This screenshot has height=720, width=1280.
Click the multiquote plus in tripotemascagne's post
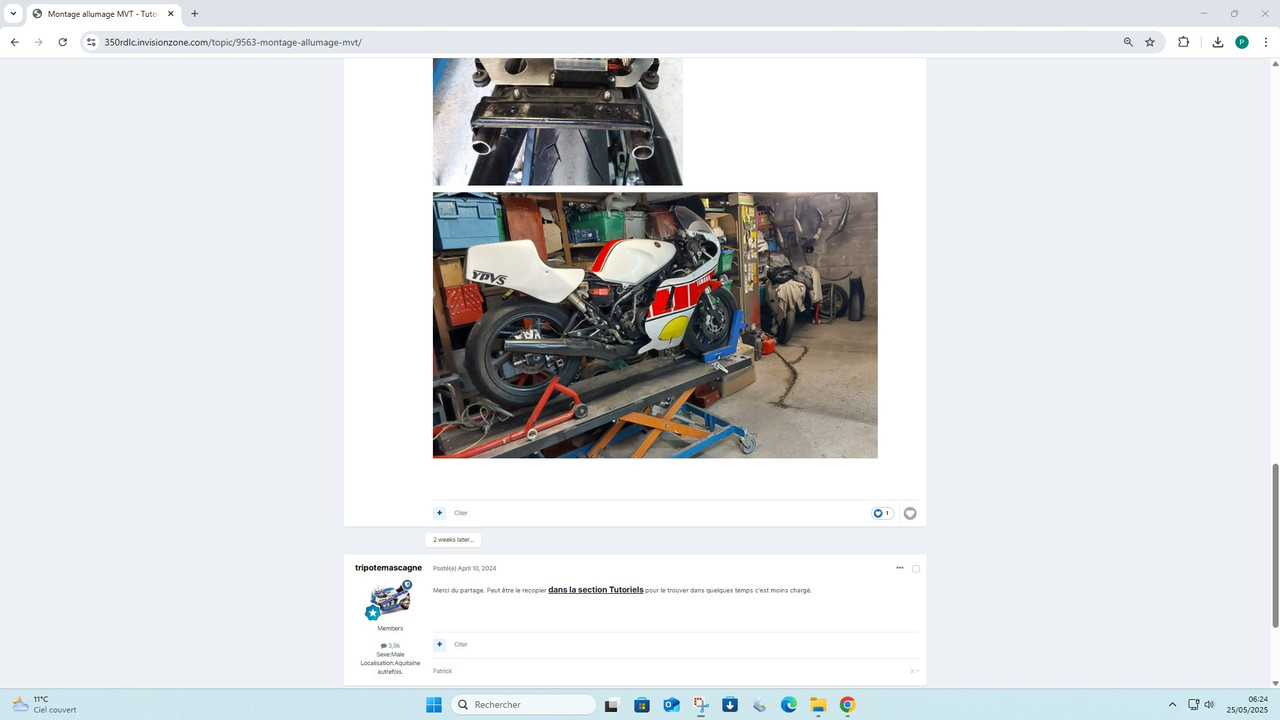439,644
